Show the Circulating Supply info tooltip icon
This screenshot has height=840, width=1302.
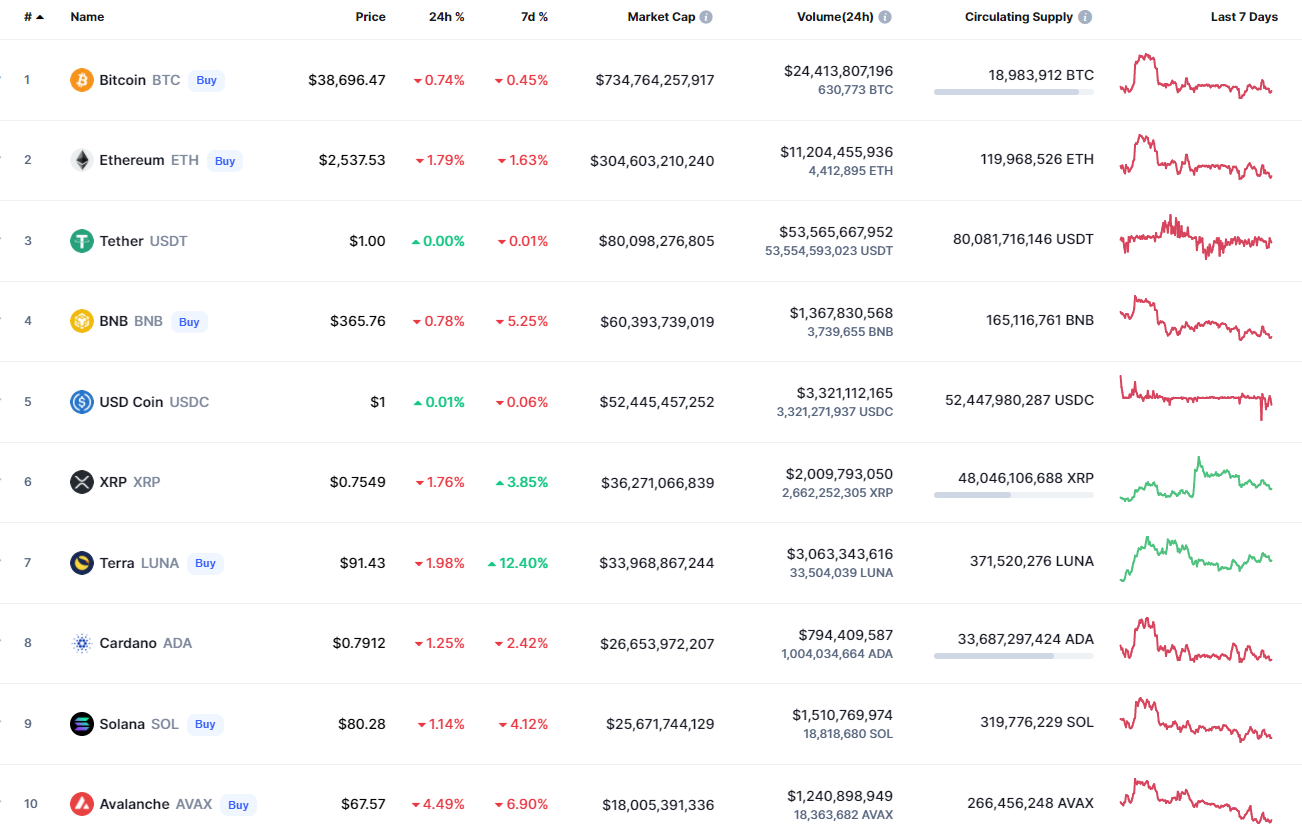pos(1085,17)
